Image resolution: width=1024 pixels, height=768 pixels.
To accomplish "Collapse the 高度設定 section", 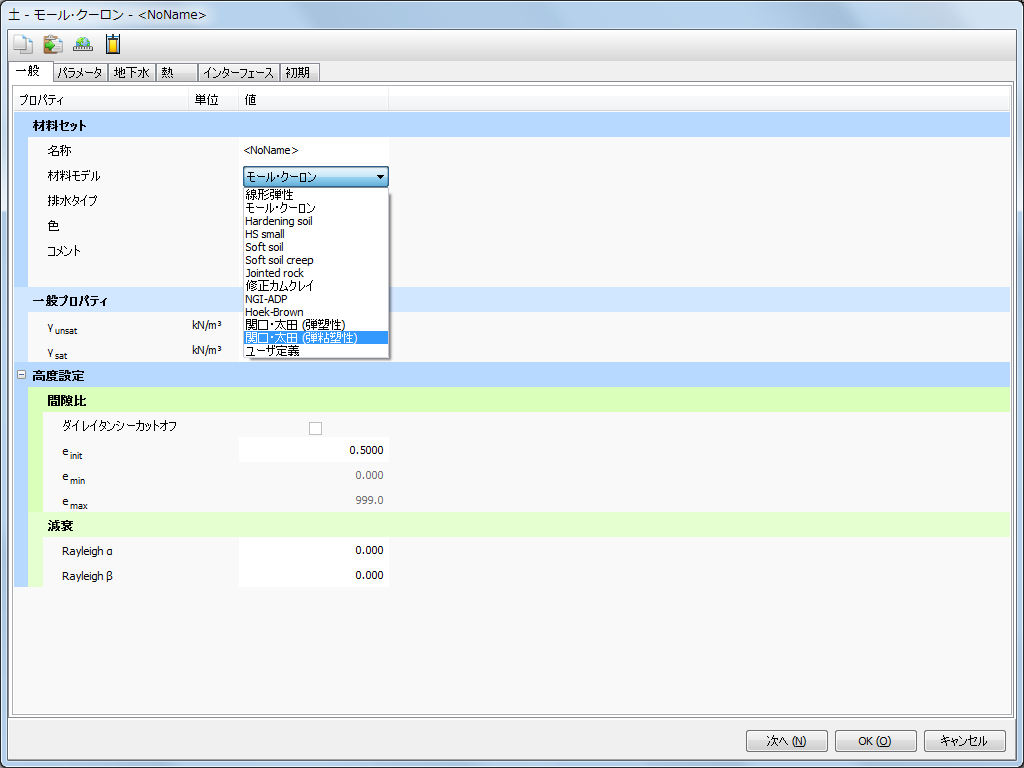I will pyautogui.click(x=20, y=376).
